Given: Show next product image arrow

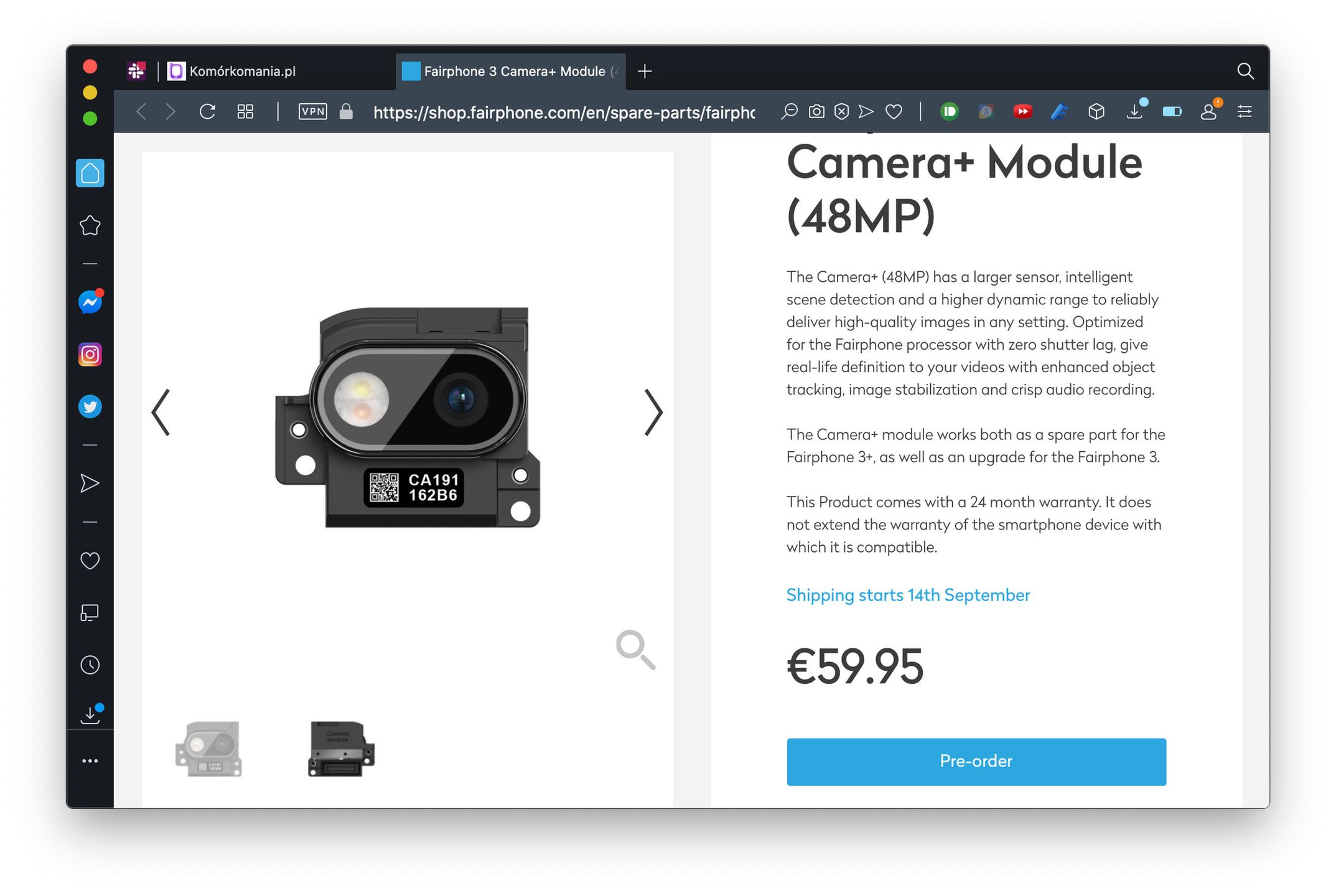Looking at the screenshot, I should click(x=653, y=412).
